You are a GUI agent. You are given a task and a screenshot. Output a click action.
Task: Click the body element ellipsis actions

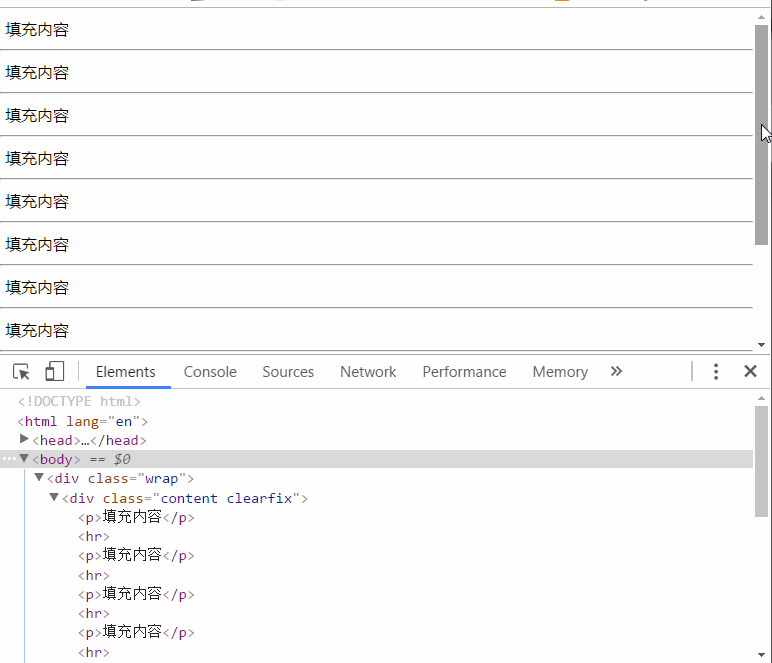pos(9,459)
